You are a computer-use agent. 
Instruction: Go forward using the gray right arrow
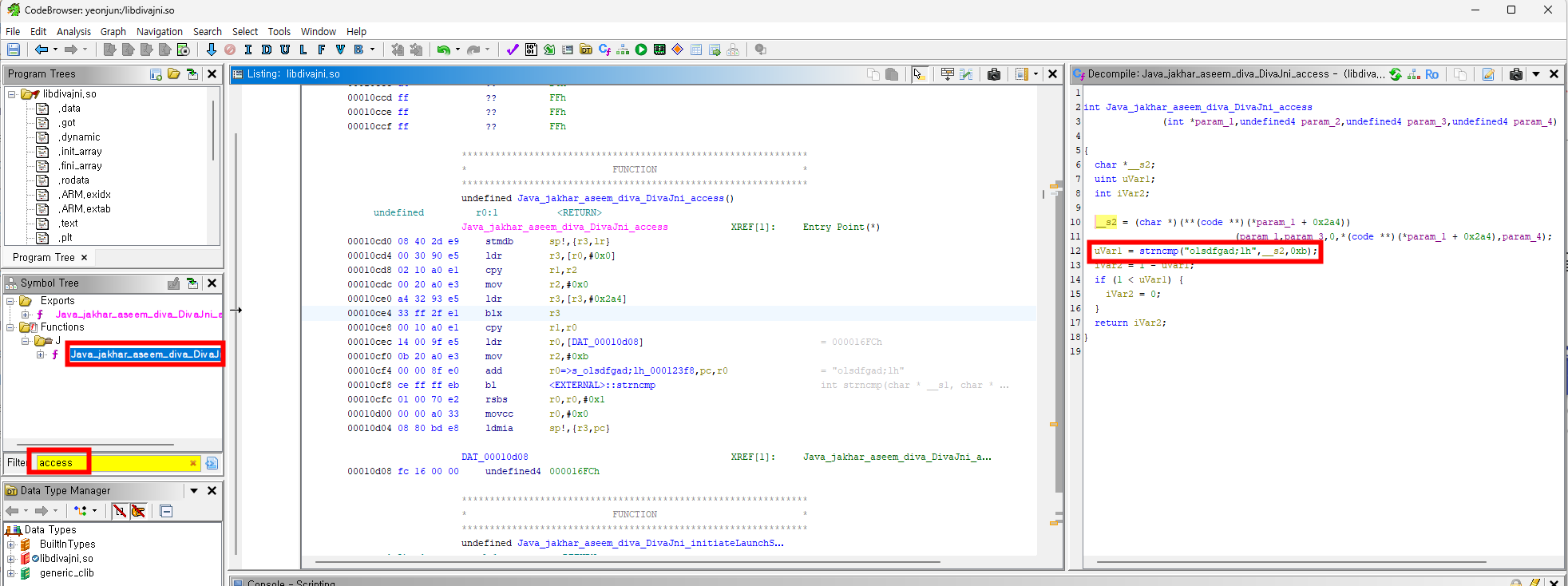tap(71, 49)
